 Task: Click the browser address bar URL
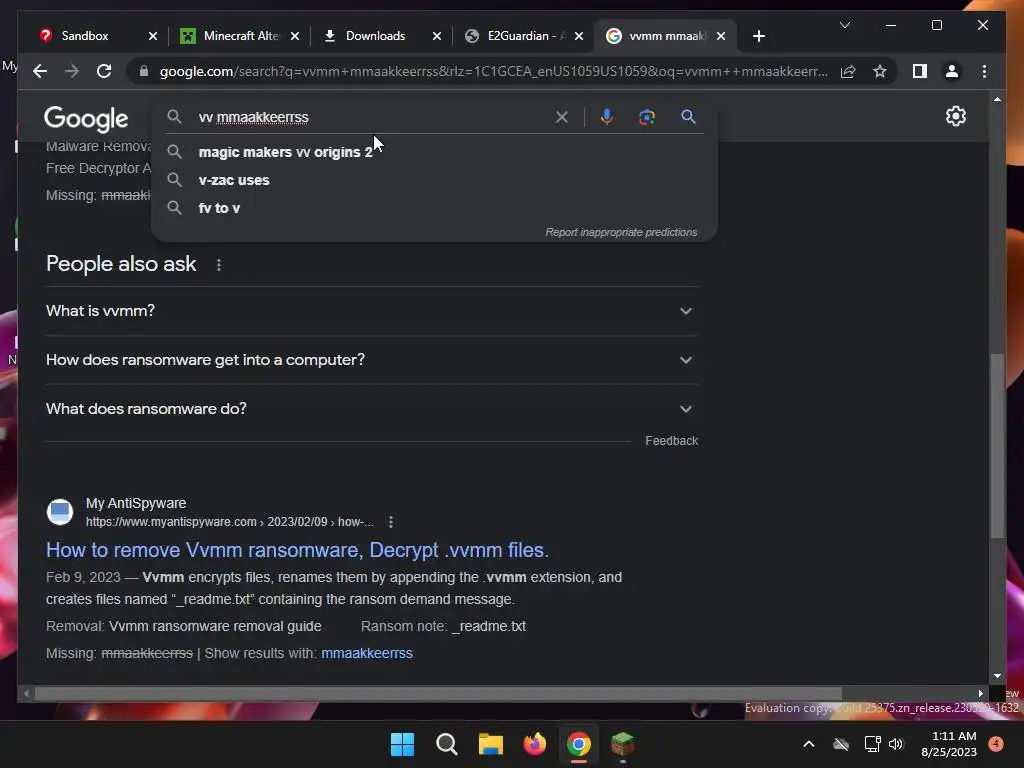coord(493,71)
